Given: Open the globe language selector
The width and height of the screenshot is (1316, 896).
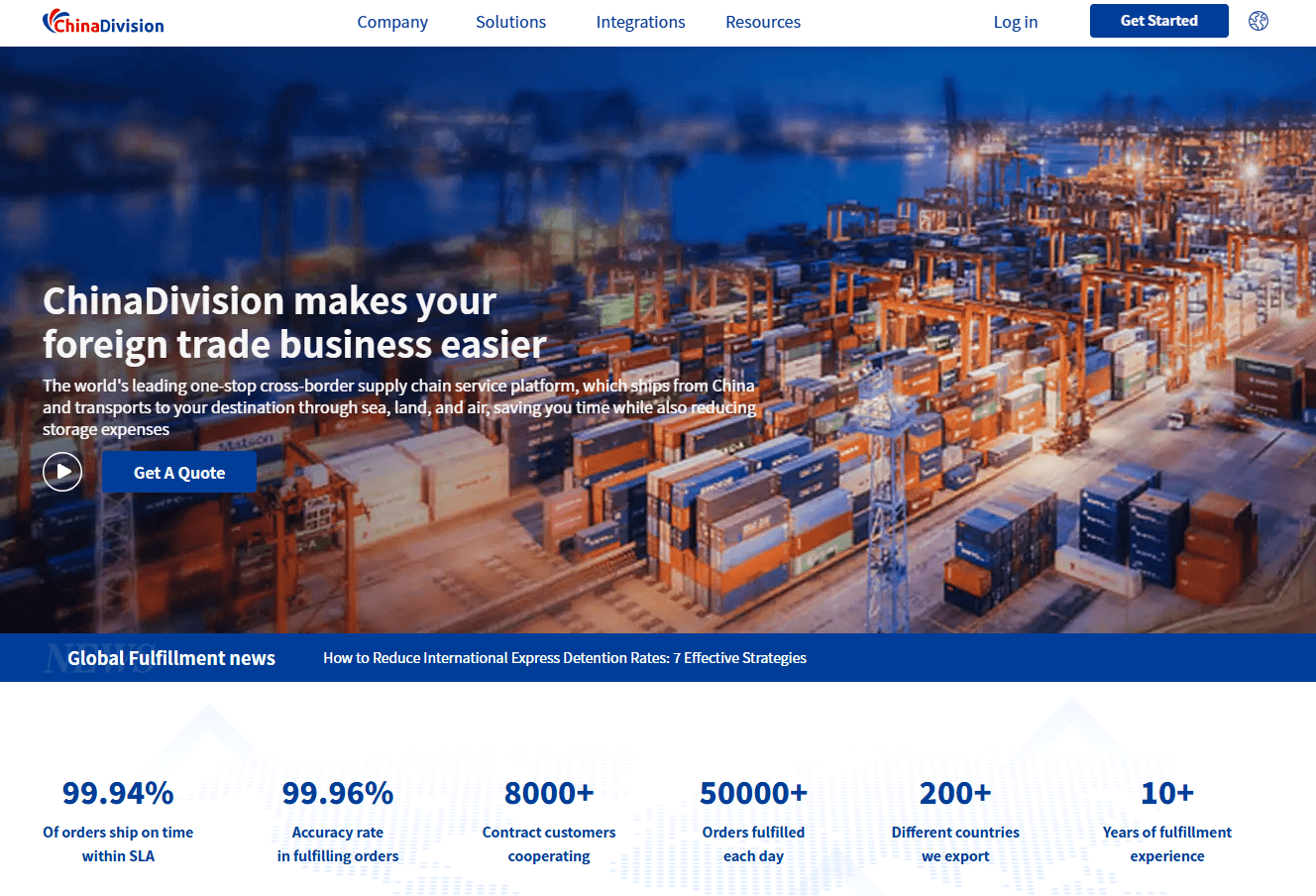Looking at the screenshot, I should coord(1258,21).
